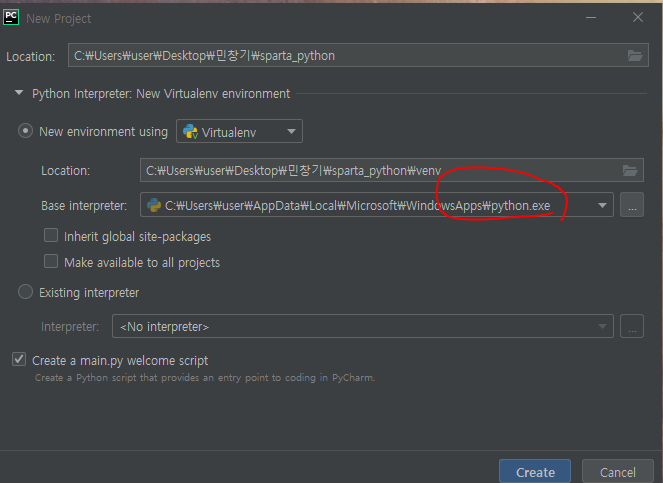Collapse the Python Interpreter section
The height and width of the screenshot is (483, 663).
pyautogui.click(x=19, y=93)
